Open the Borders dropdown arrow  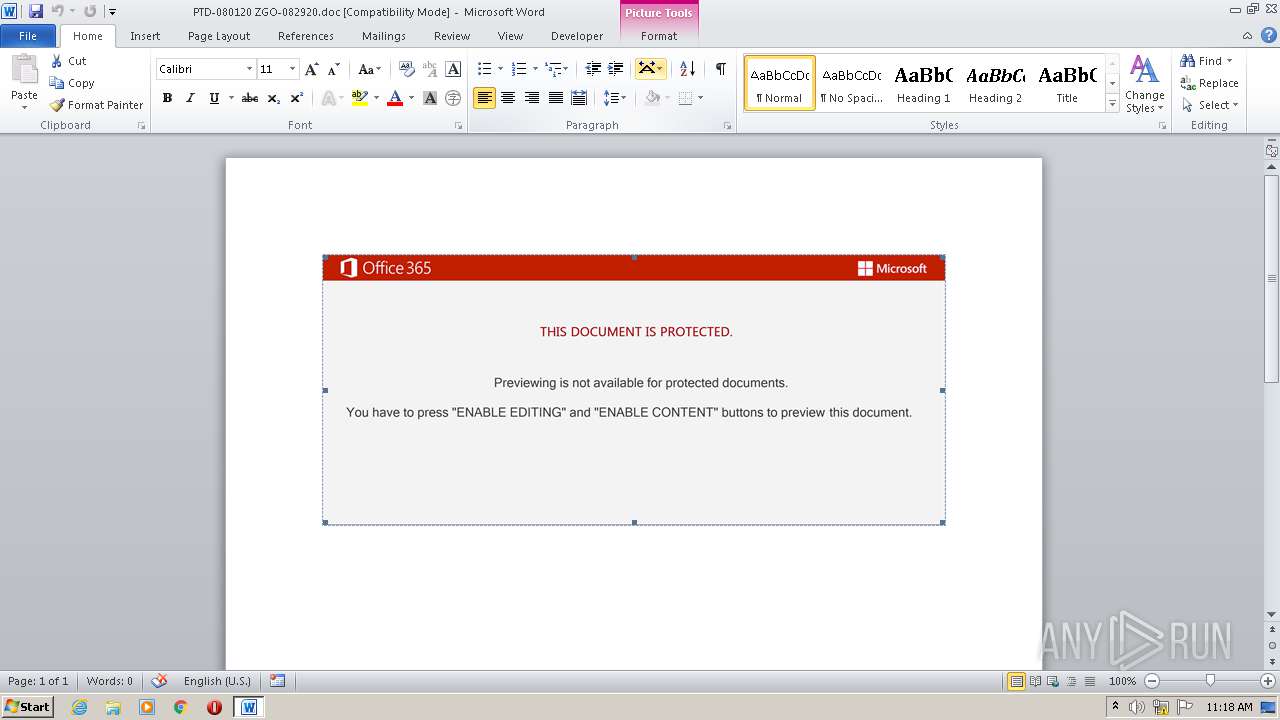click(700, 98)
